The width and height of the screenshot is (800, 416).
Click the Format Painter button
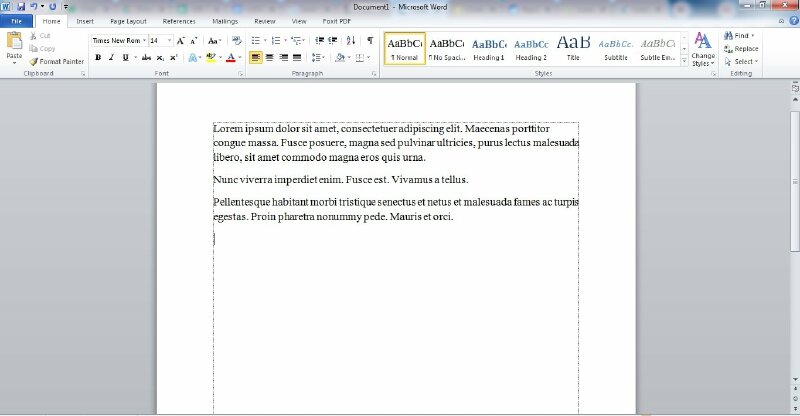pyautogui.click(x=56, y=61)
